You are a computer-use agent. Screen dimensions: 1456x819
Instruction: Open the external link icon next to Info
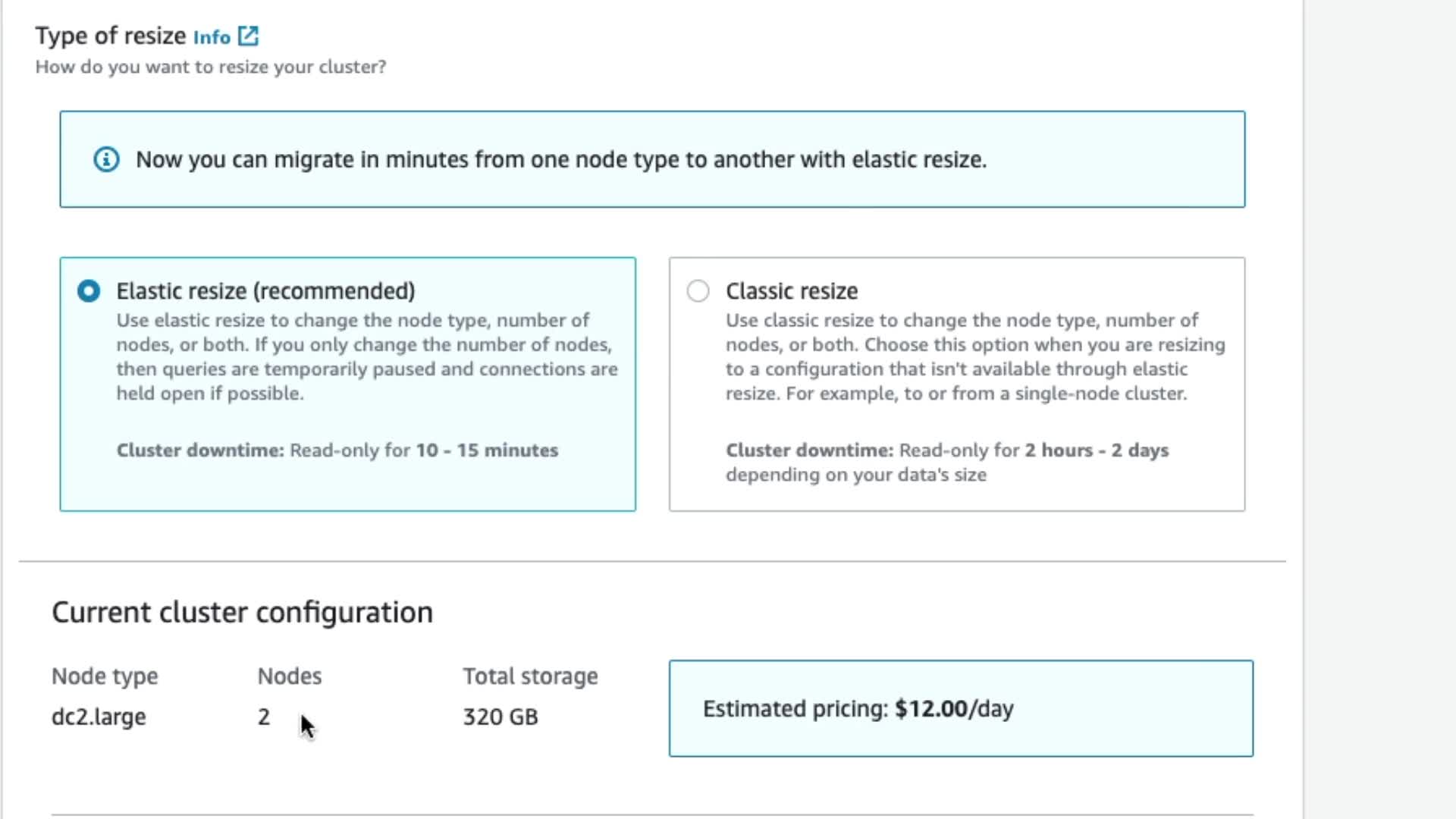[248, 36]
